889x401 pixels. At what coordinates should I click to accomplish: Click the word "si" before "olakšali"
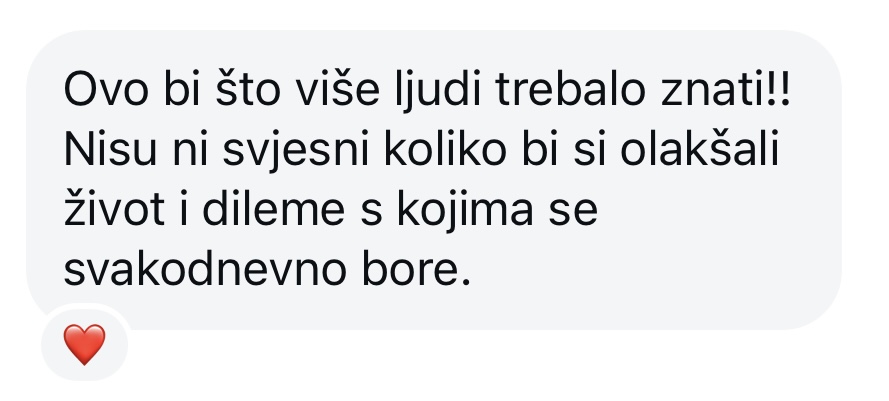589,151
